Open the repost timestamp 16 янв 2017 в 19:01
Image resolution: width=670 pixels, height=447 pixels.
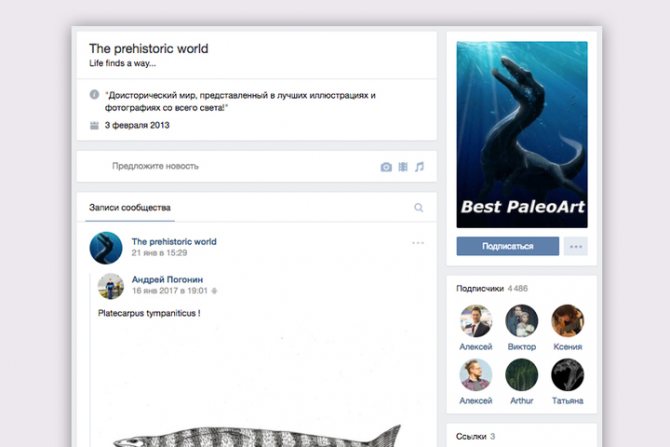pos(169,291)
